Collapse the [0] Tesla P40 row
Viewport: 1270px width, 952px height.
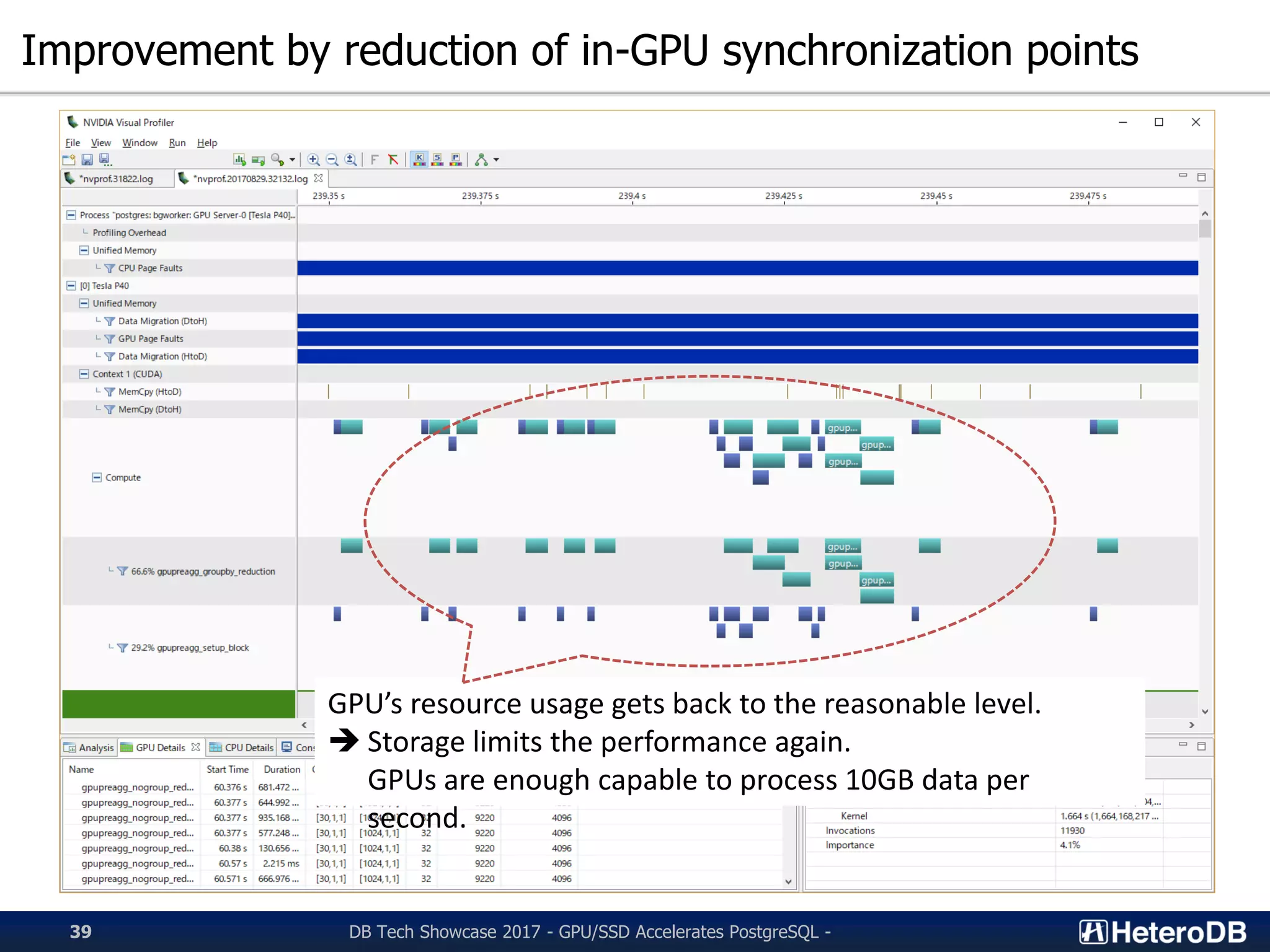coord(71,286)
